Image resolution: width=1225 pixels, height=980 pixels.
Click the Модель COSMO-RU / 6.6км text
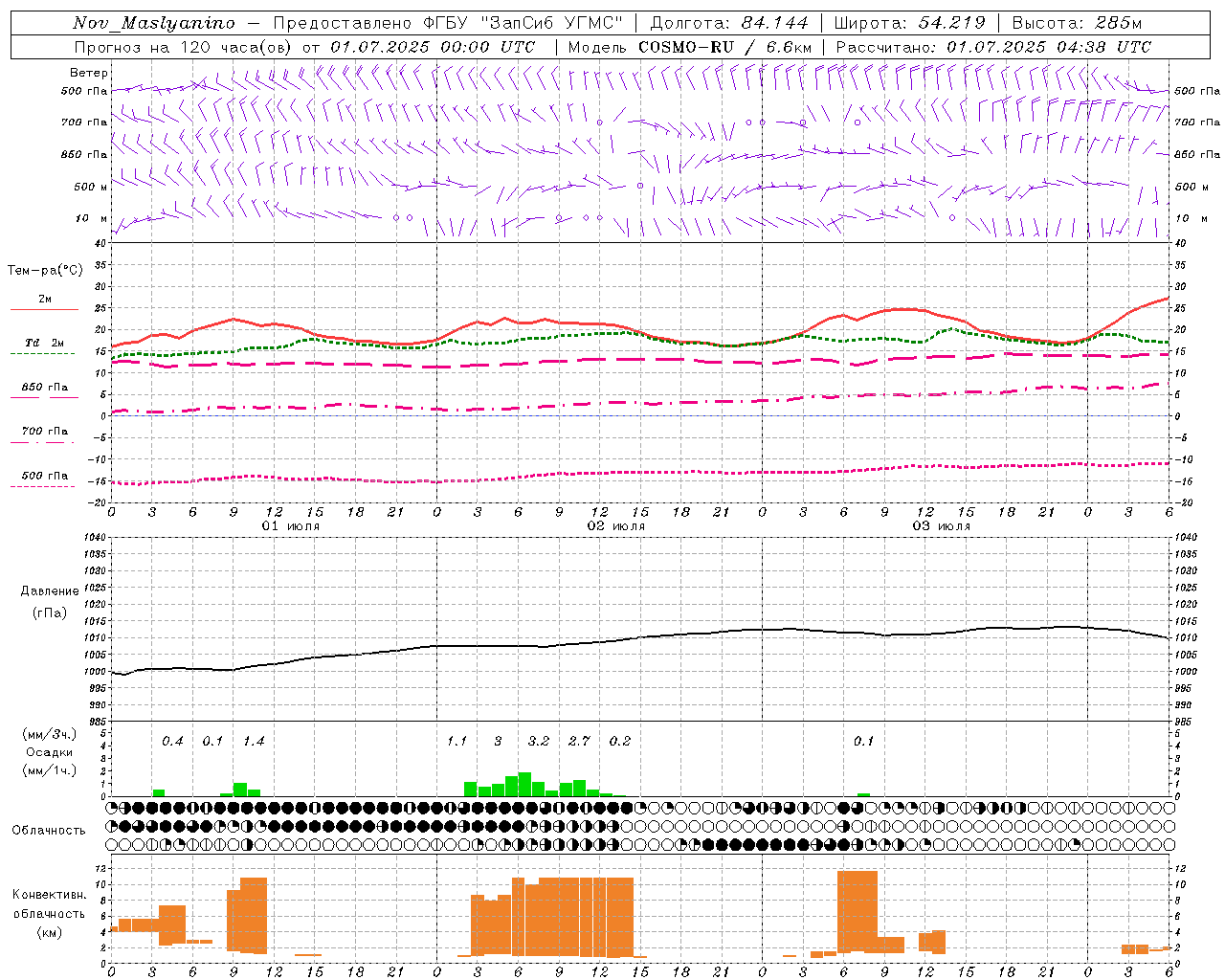click(x=690, y=47)
